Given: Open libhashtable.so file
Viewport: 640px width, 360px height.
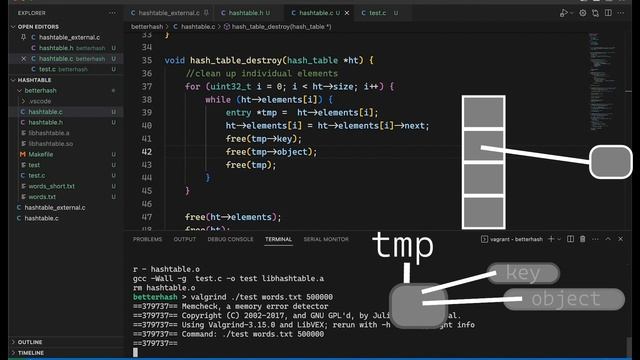Looking at the screenshot, I should [x=65, y=144].
